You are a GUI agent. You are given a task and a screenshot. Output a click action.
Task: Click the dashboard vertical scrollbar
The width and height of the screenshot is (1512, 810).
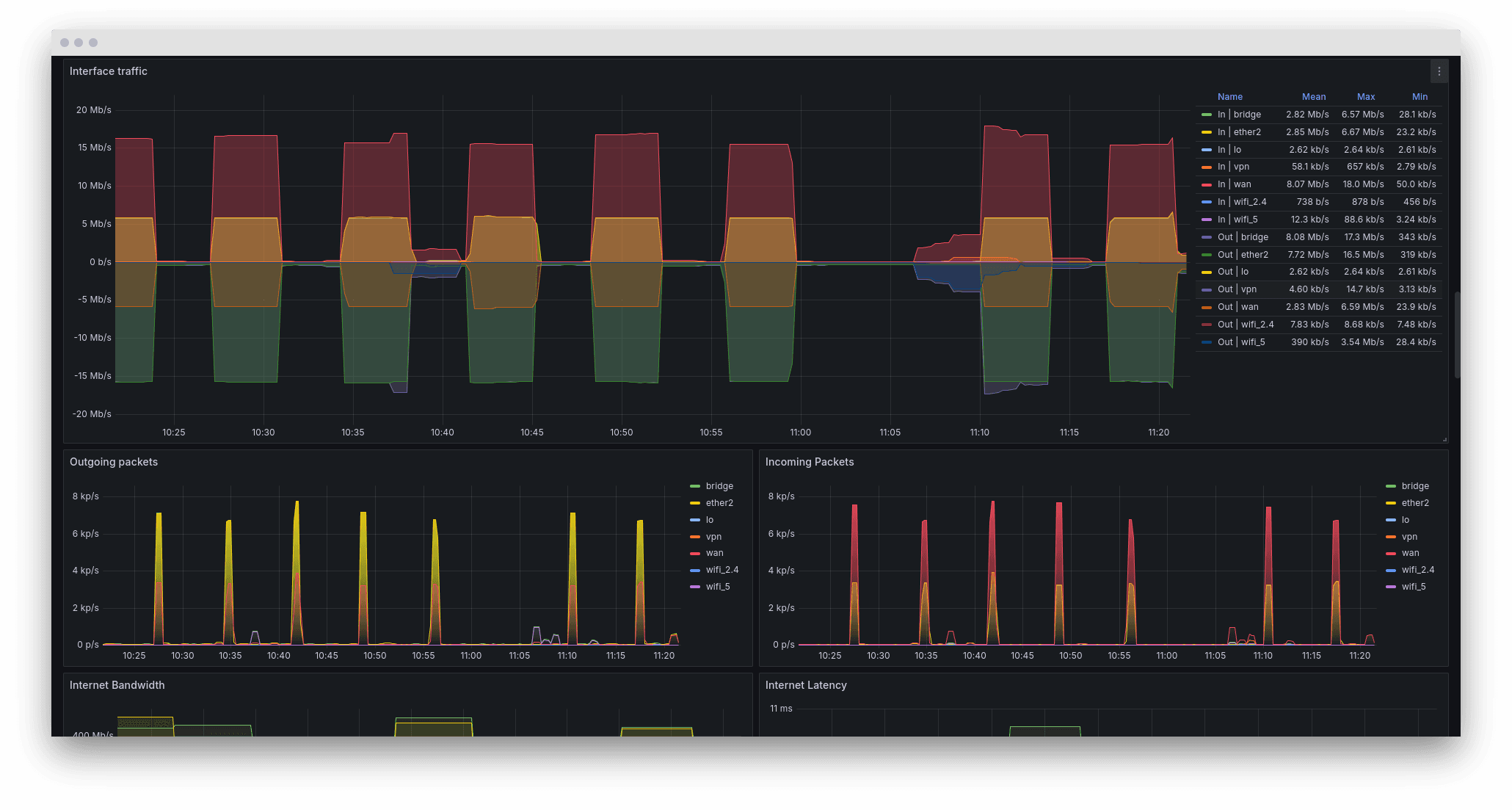(x=1457, y=335)
